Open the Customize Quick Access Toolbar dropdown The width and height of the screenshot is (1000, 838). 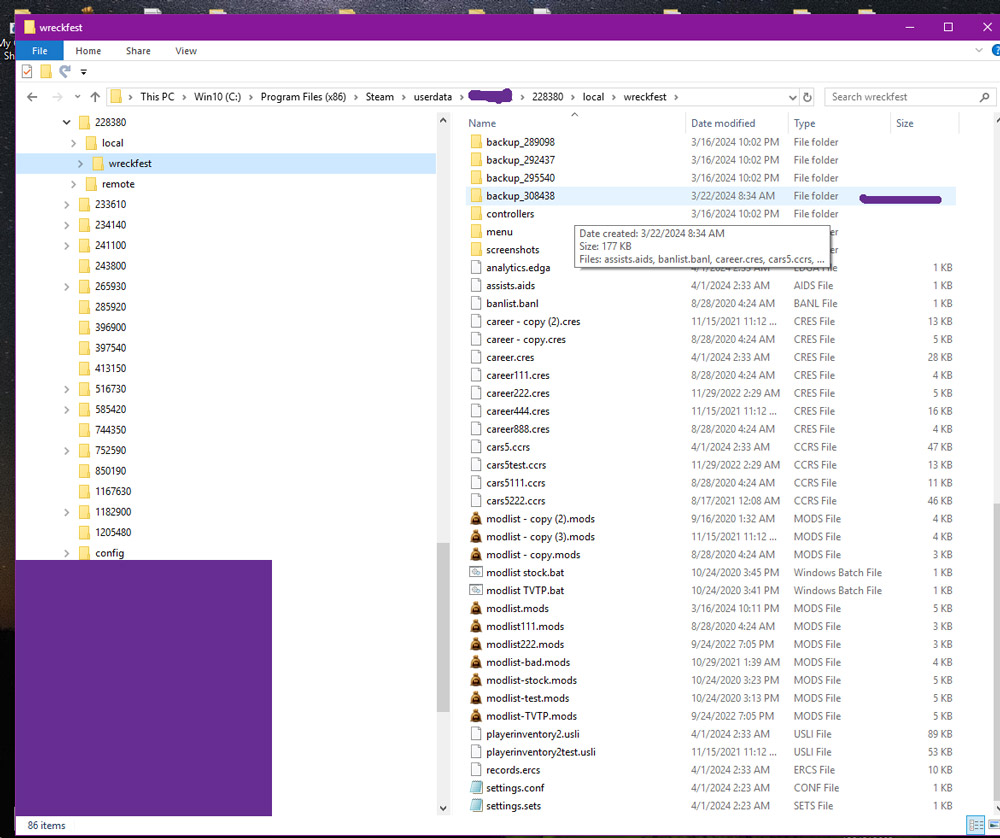[x=84, y=72]
